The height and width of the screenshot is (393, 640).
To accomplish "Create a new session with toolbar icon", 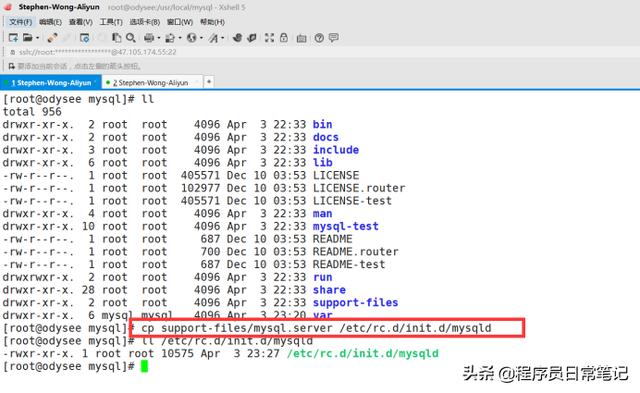I will (13, 38).
